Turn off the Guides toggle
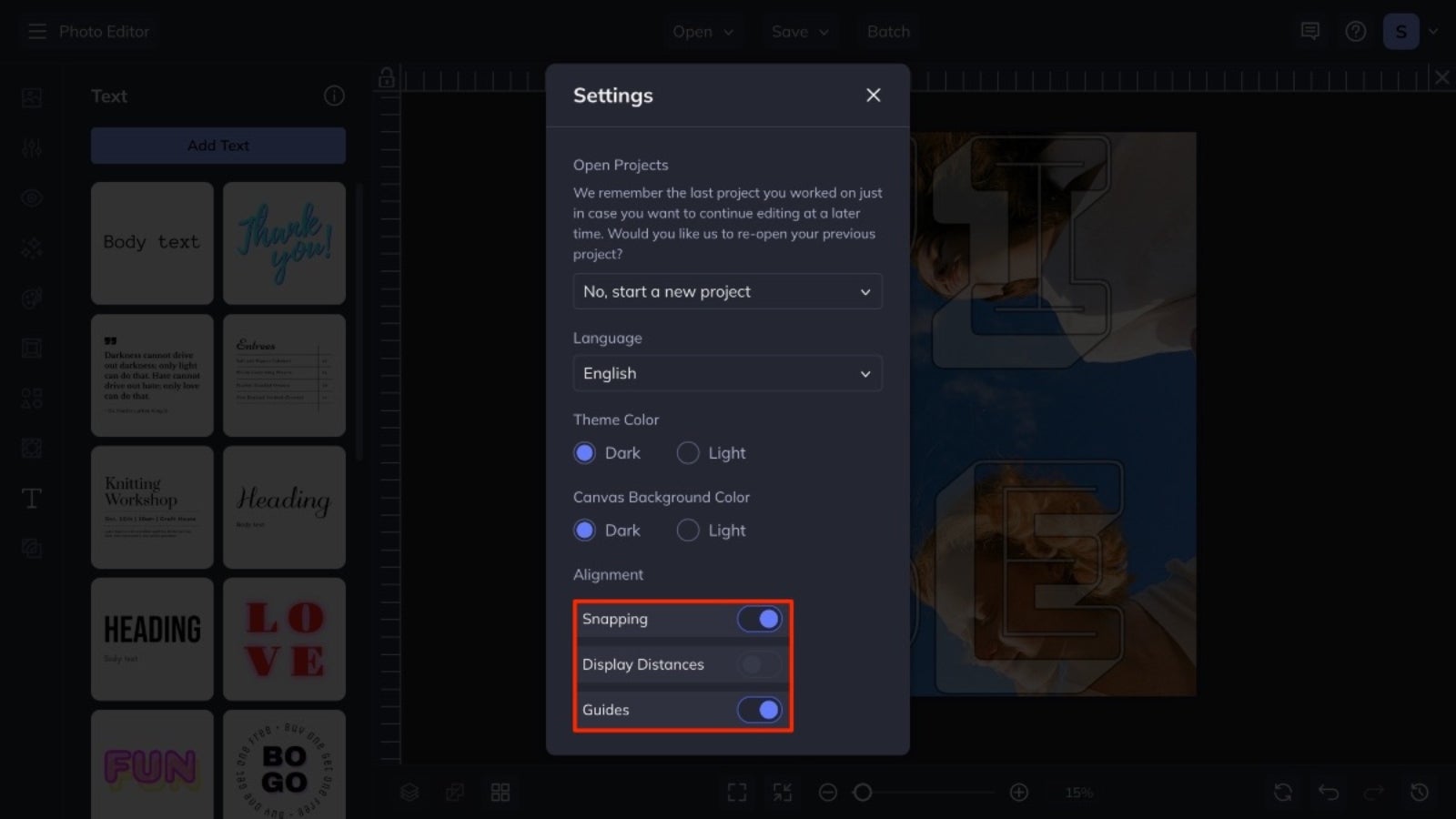 [x=761, y=710]
